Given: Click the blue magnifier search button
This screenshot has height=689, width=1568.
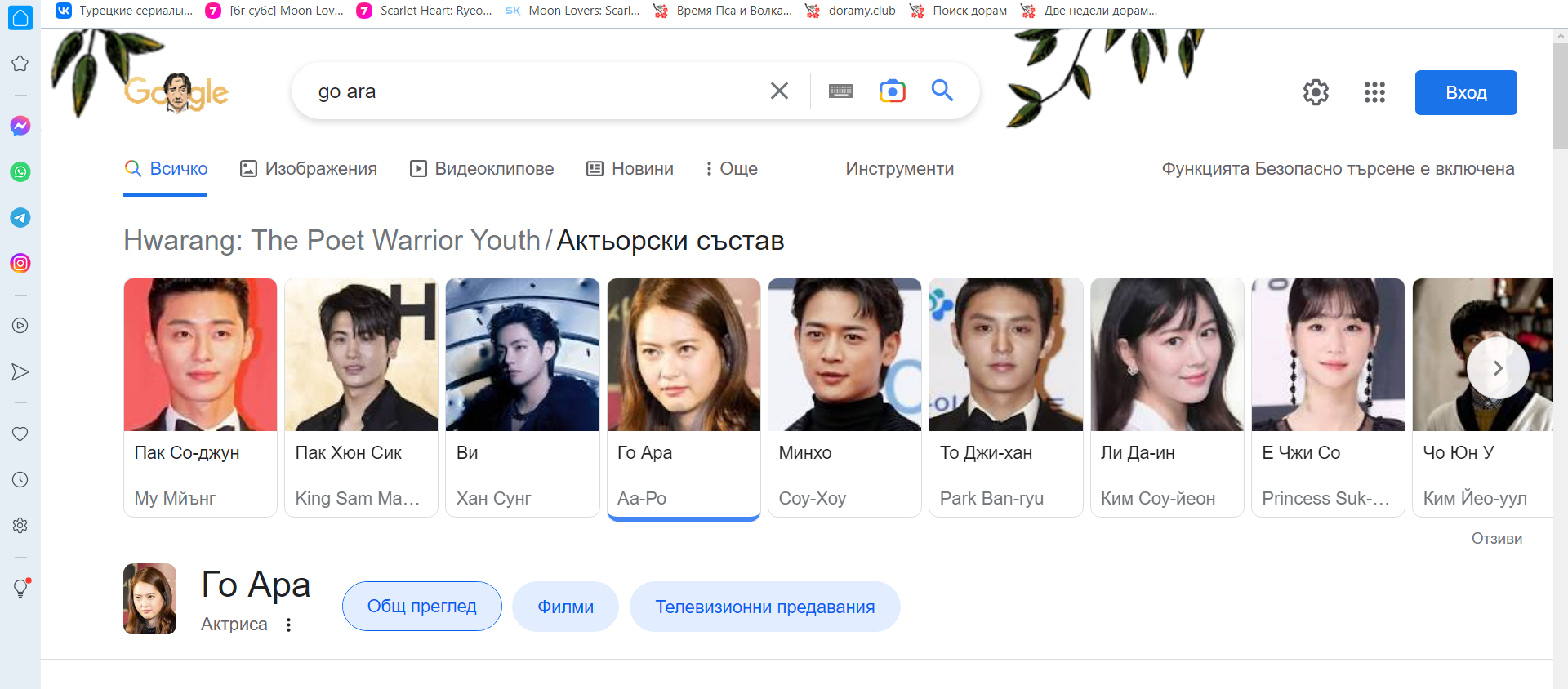Looking at the screenshot, I should pyautogui.click(x=942, y=91).
